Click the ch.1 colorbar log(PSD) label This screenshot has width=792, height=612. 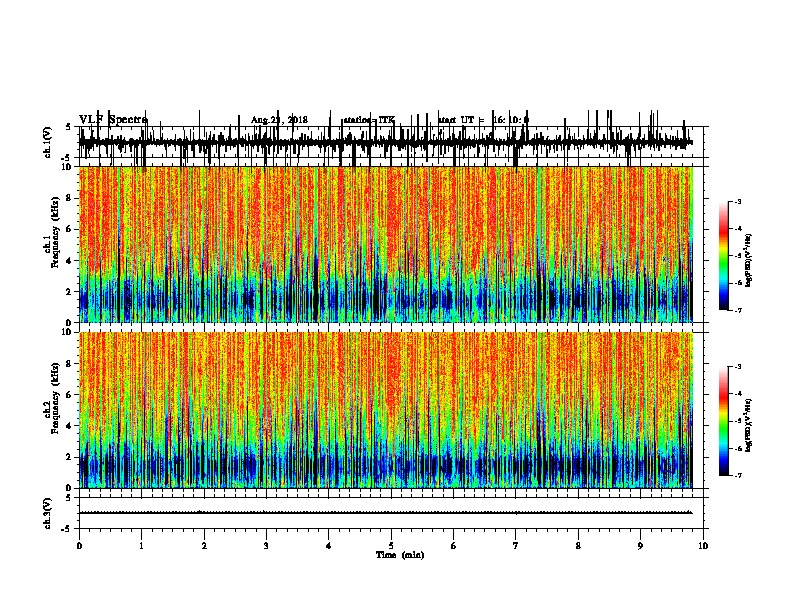point(748,260)
